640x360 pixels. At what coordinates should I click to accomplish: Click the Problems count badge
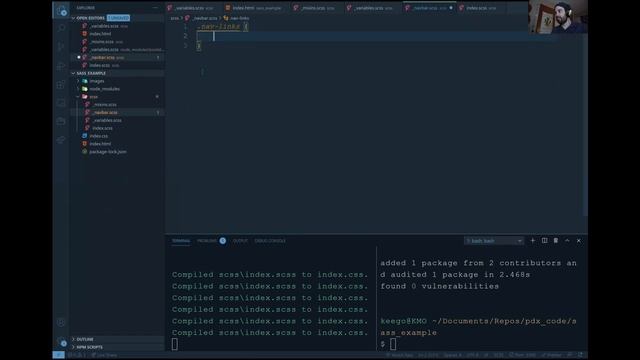222,241
